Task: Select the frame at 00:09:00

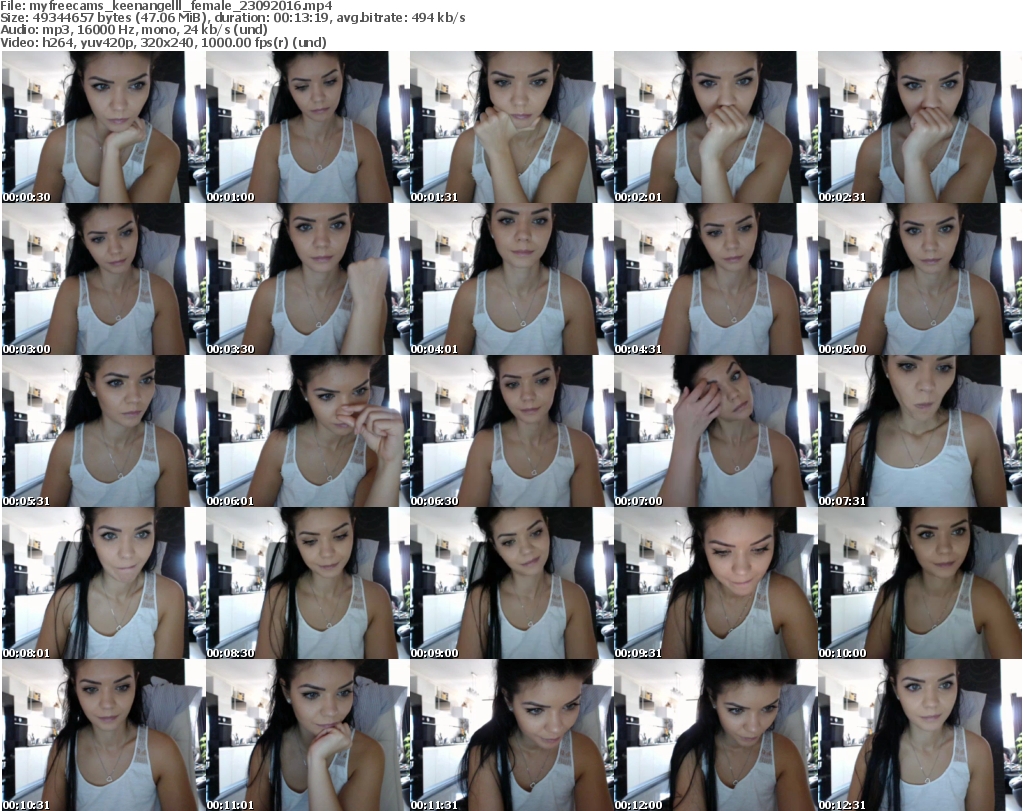Action: [512, 584]
